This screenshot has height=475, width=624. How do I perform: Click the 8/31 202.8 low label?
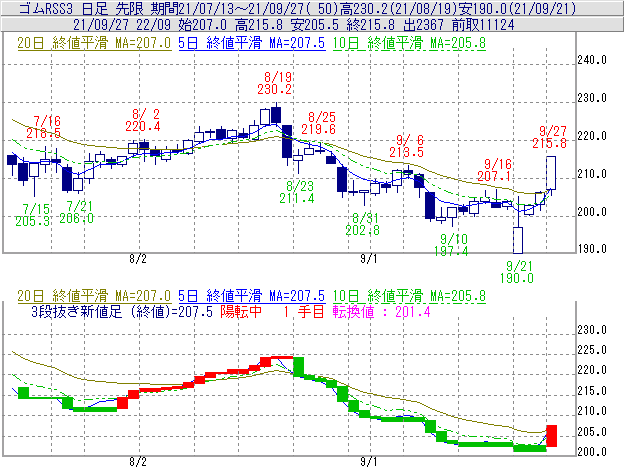[x=363, y=224]
